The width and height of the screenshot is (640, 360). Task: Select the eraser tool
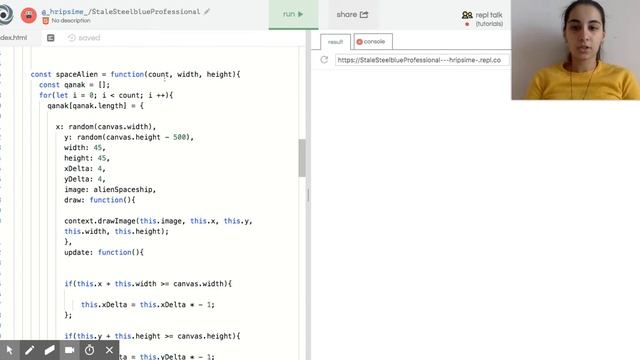point(49,350)
